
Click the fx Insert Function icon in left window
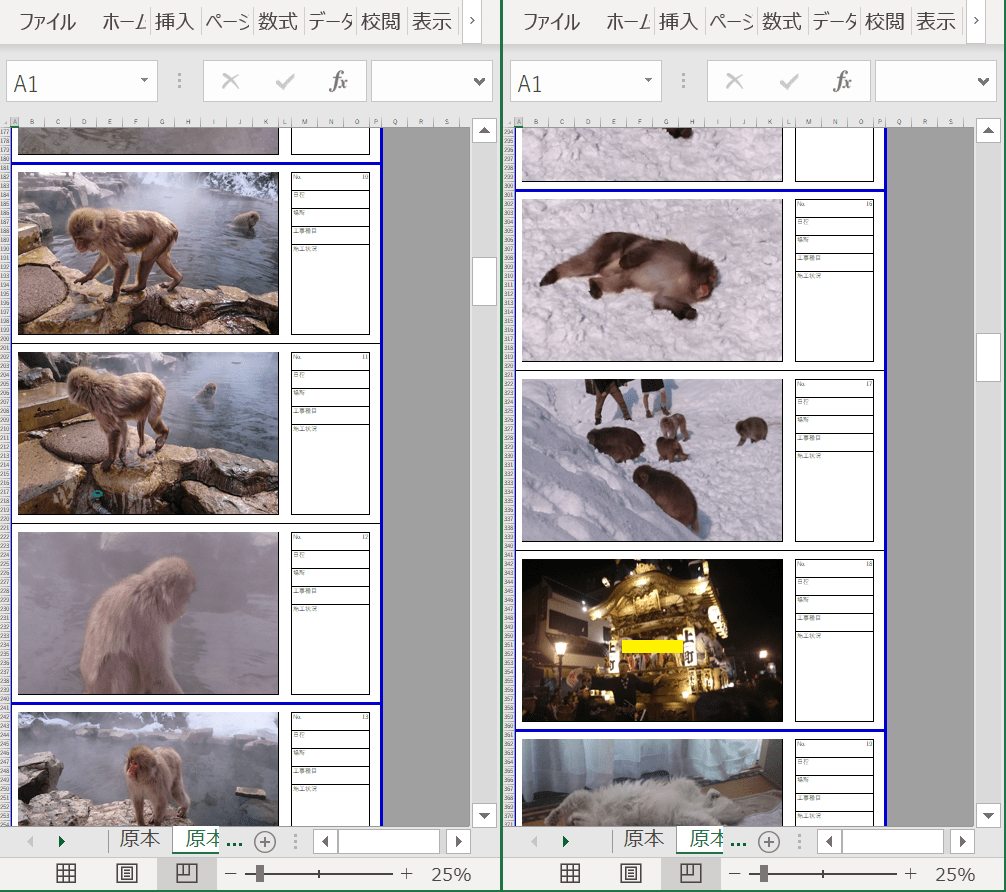tap(338, 82)
